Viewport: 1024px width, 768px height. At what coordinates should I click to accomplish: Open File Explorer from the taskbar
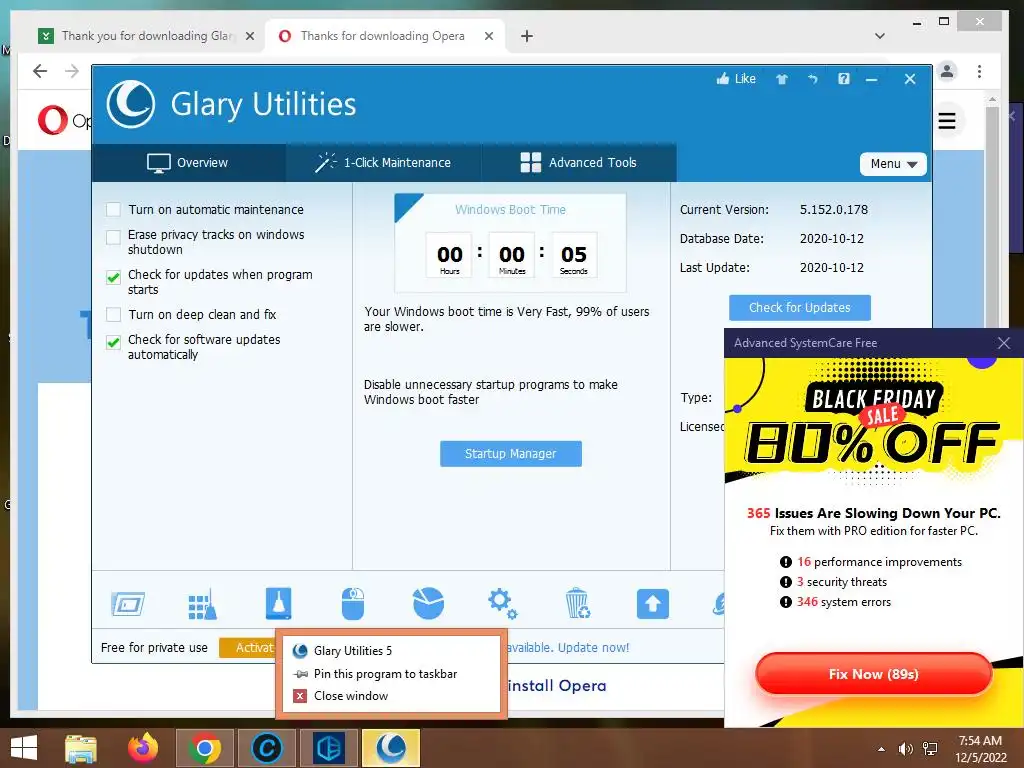81,749
